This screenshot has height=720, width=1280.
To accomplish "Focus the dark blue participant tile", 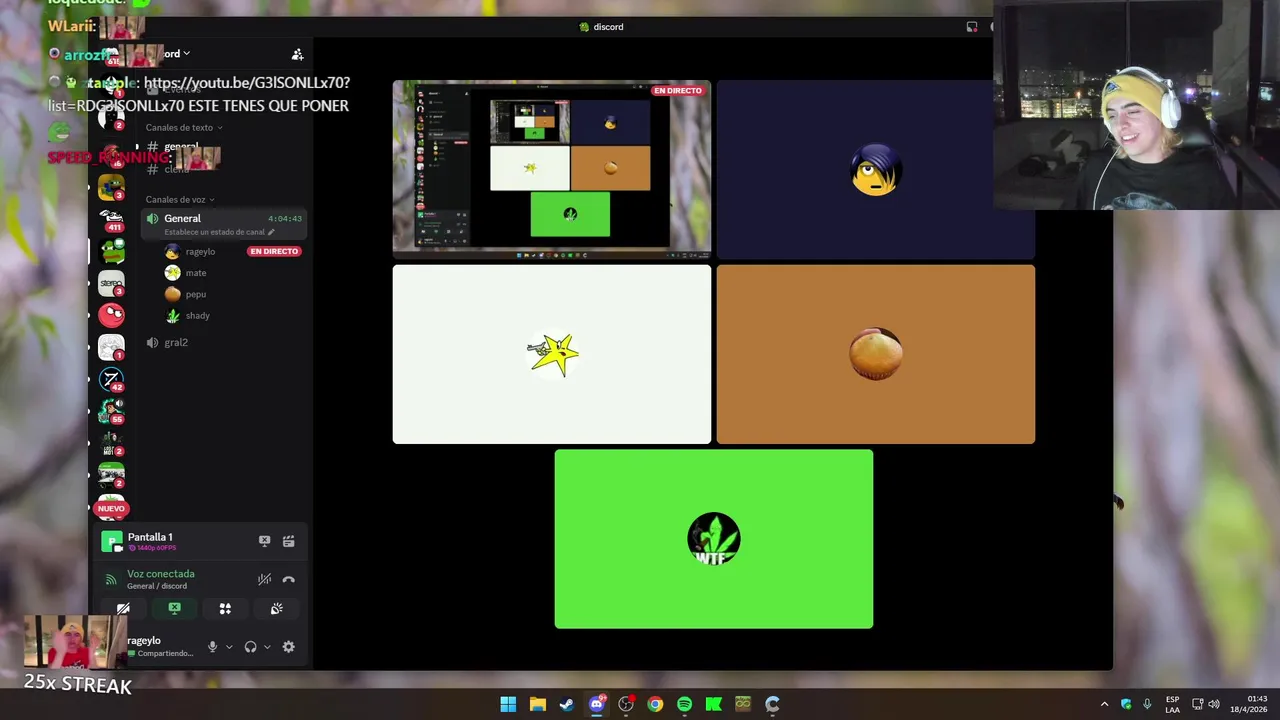I will tap(875, 170).
